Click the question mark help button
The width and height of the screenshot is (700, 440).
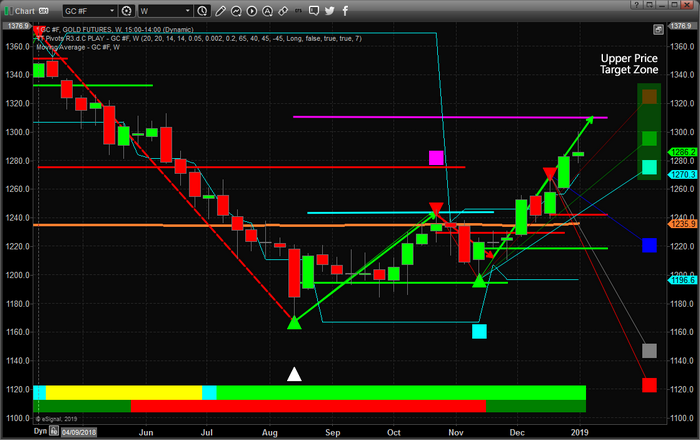point(636,5)
